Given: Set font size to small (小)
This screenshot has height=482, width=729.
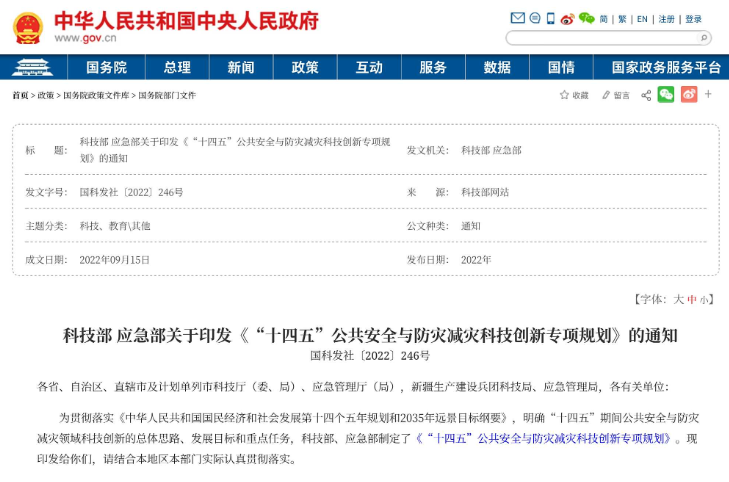Looking at the screenshot, I should pyautogui.click(x=704, y=299).
